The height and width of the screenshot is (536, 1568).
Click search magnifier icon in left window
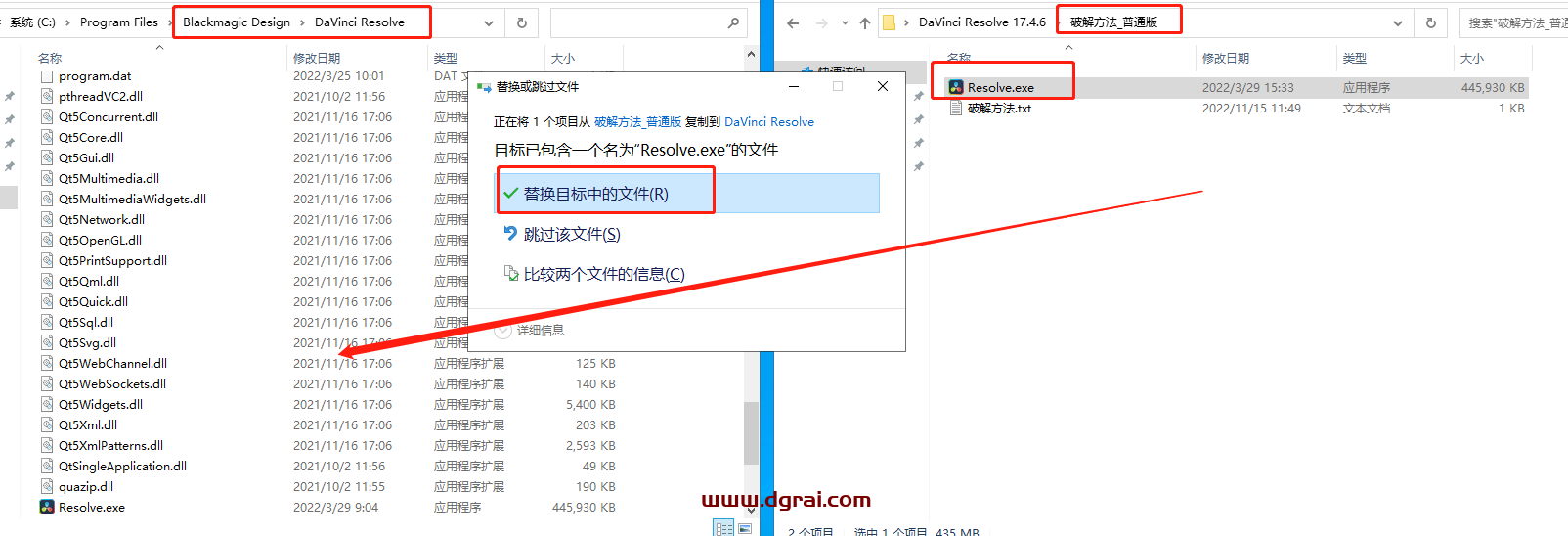[733, 22]
